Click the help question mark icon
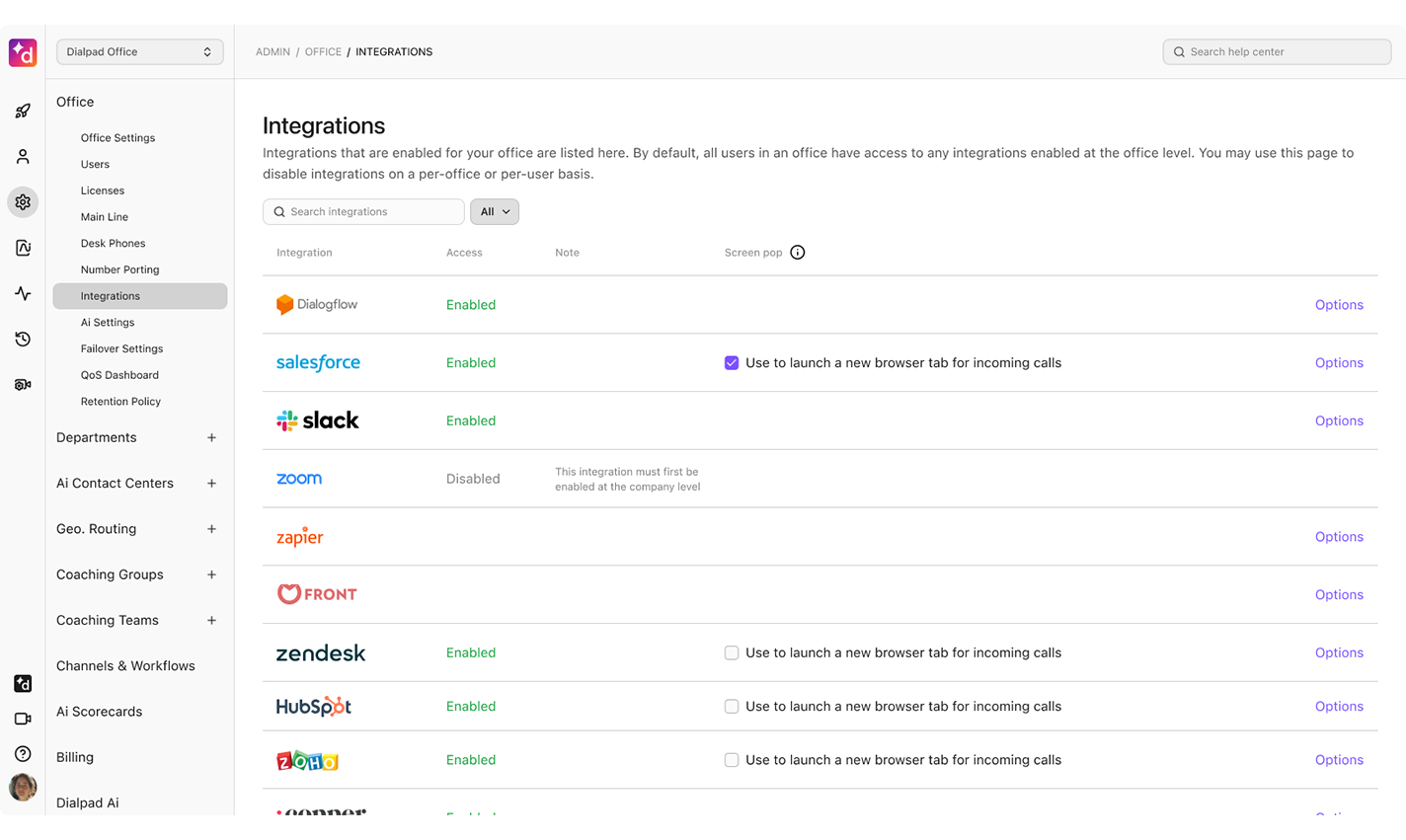1406x840 pixels. 22,753
